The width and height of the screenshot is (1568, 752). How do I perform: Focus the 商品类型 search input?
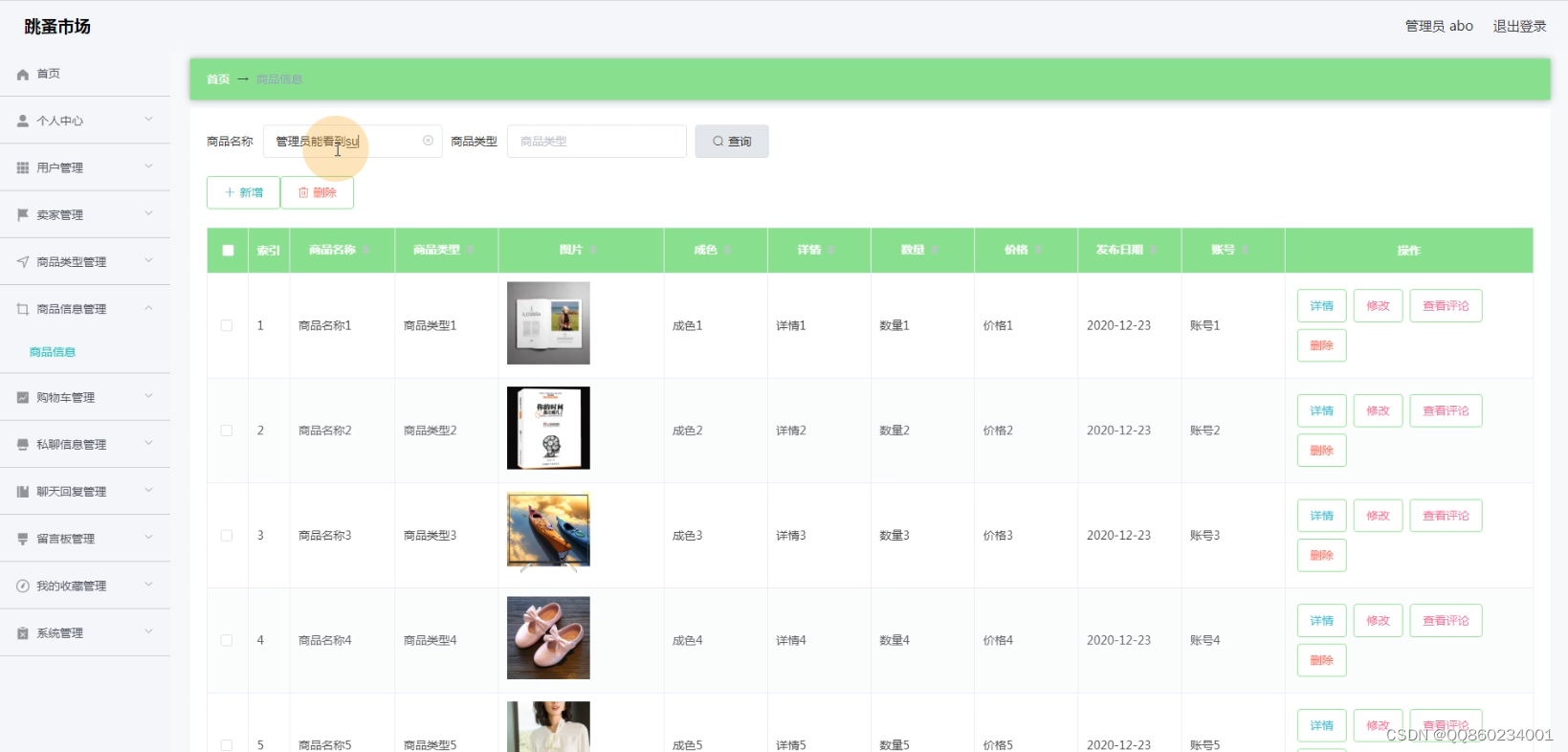click(597, 142)
